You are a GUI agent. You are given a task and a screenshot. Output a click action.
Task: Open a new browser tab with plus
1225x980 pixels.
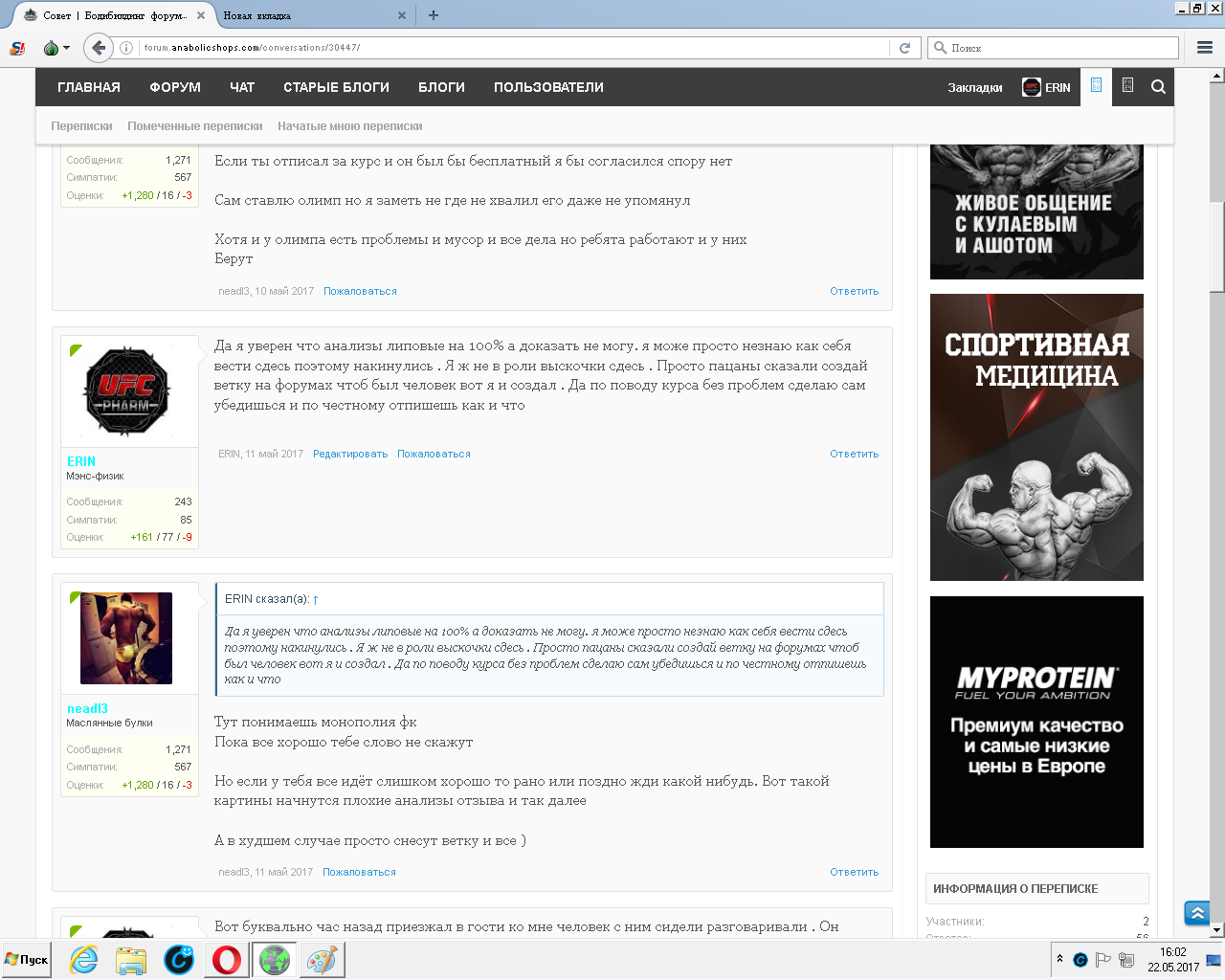tap(434, 15)
